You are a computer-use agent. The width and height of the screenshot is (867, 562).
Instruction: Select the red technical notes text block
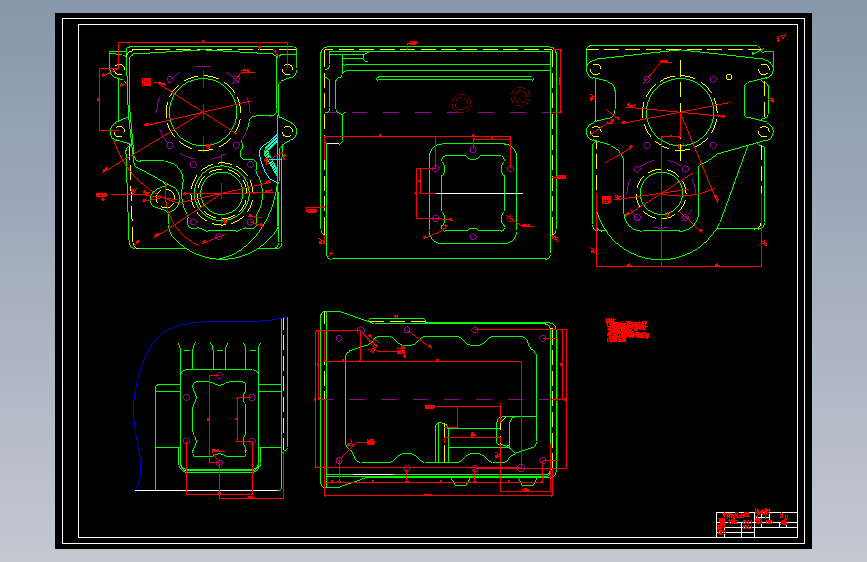[x=627, y=330]
